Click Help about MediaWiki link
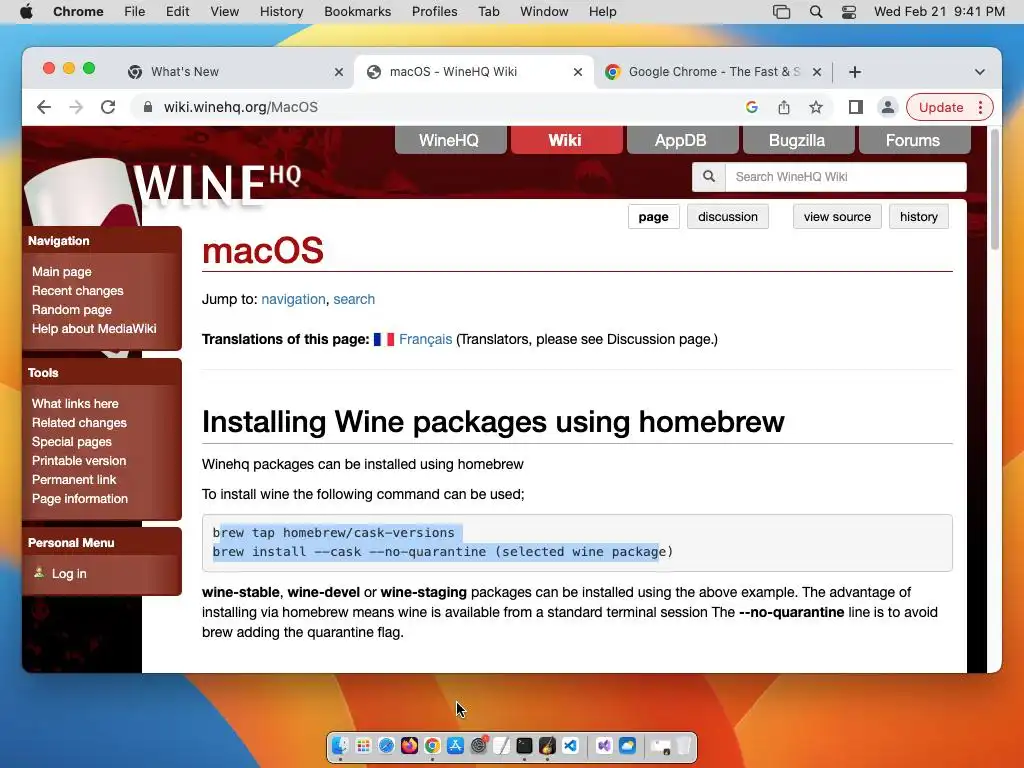1024x768 pixels. click(x=94, y=328)
